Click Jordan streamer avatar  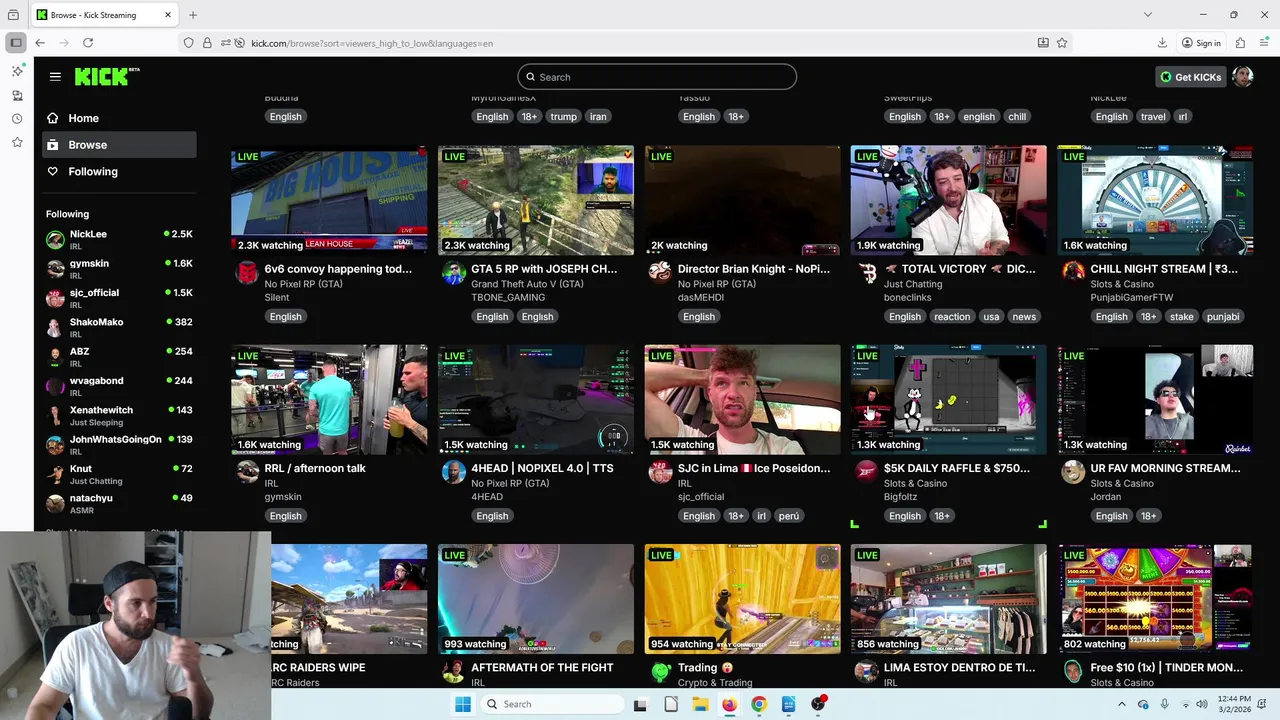[x=1073, y=472]
